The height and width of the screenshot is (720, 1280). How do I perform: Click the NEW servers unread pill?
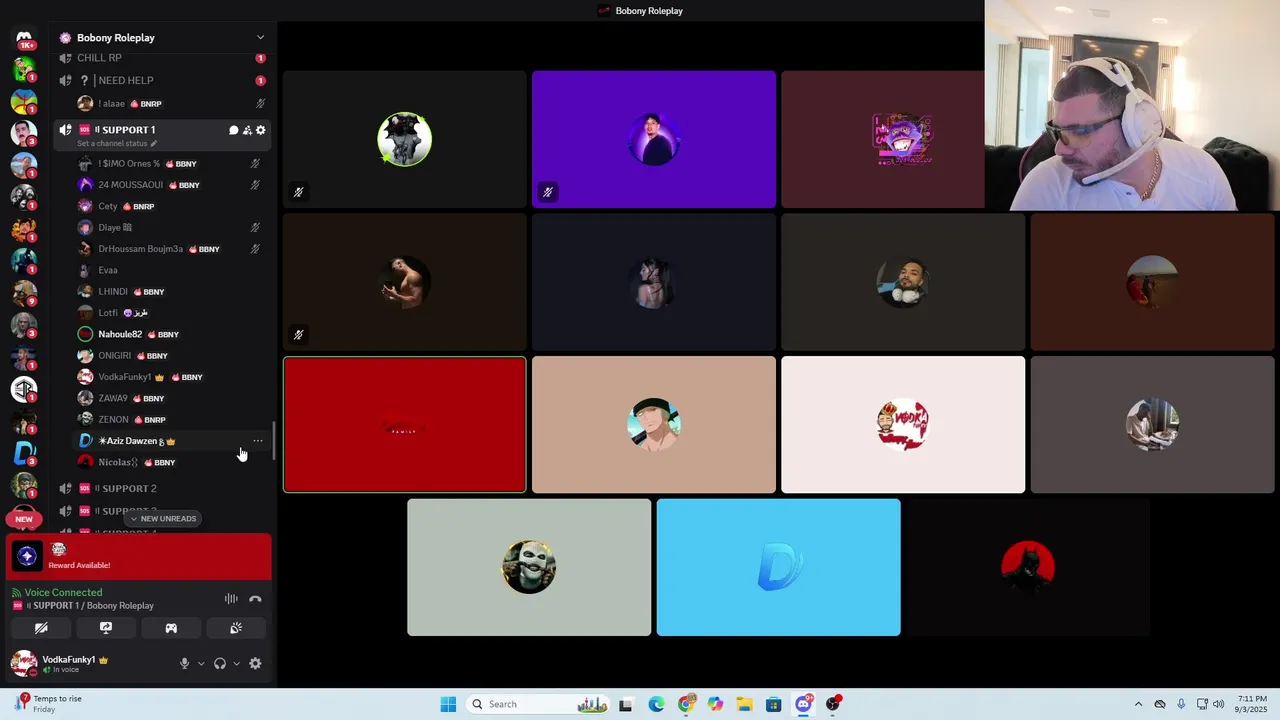click(x=24, y=519)
